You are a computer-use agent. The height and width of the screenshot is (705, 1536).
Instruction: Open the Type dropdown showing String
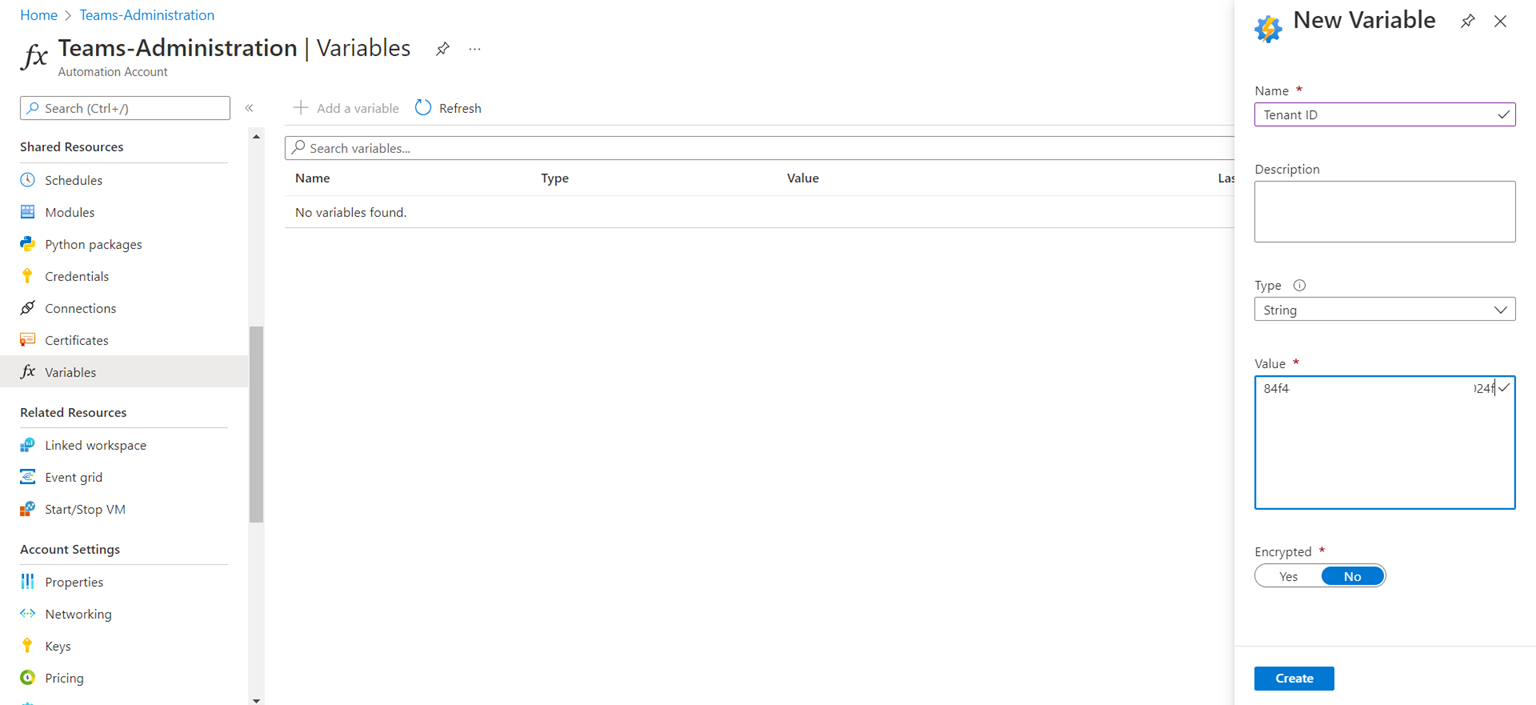point(1384,310)
